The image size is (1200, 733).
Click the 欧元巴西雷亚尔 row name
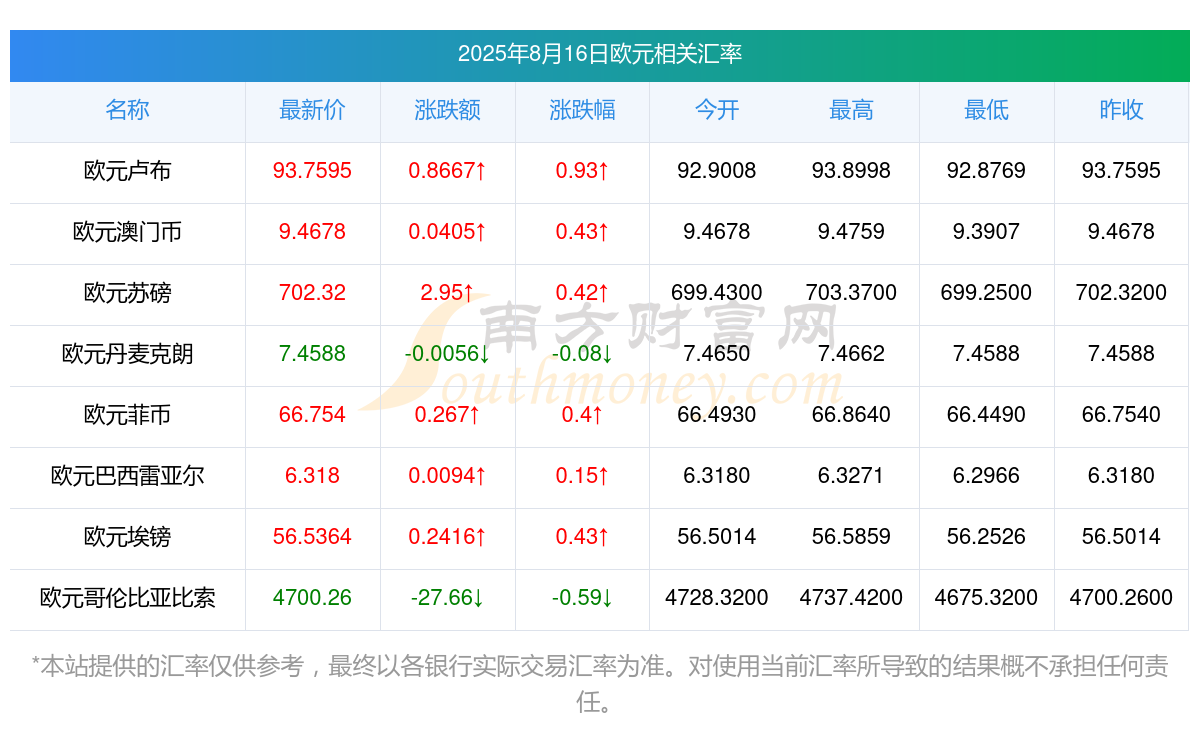click(127, 476)
